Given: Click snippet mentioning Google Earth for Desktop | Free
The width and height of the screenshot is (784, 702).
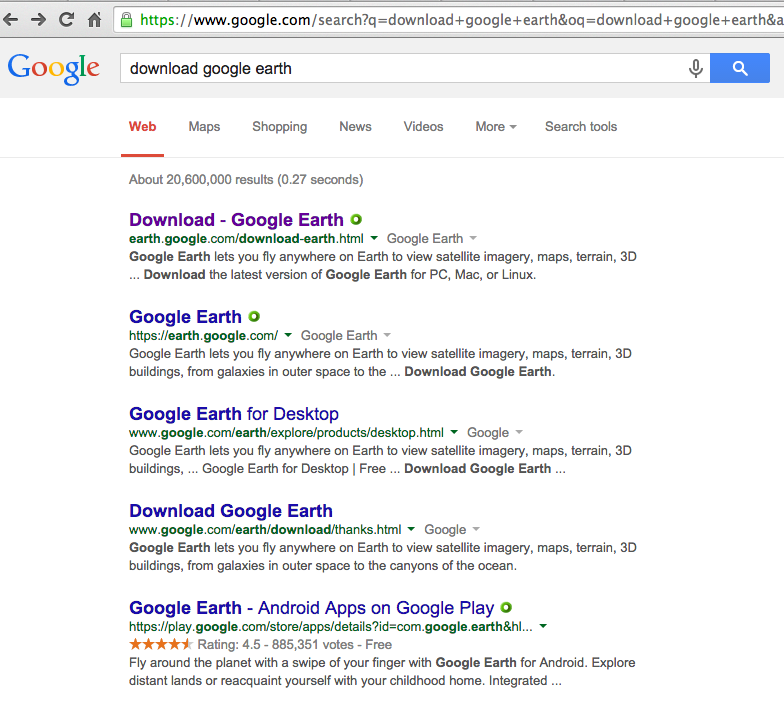Looking at the screenshot, I should coord(380,460).
